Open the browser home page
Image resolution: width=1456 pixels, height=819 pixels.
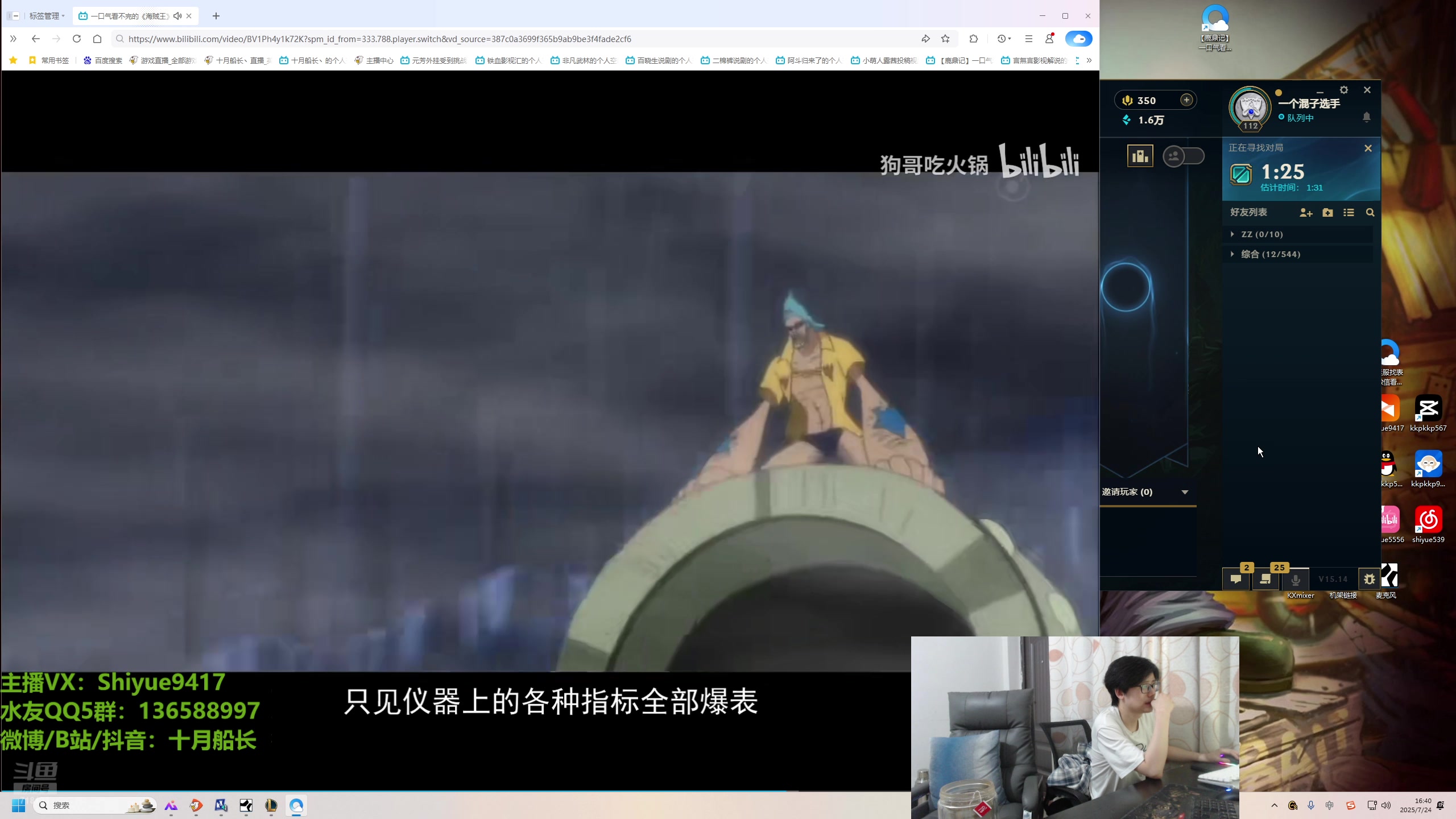[97, 39]
